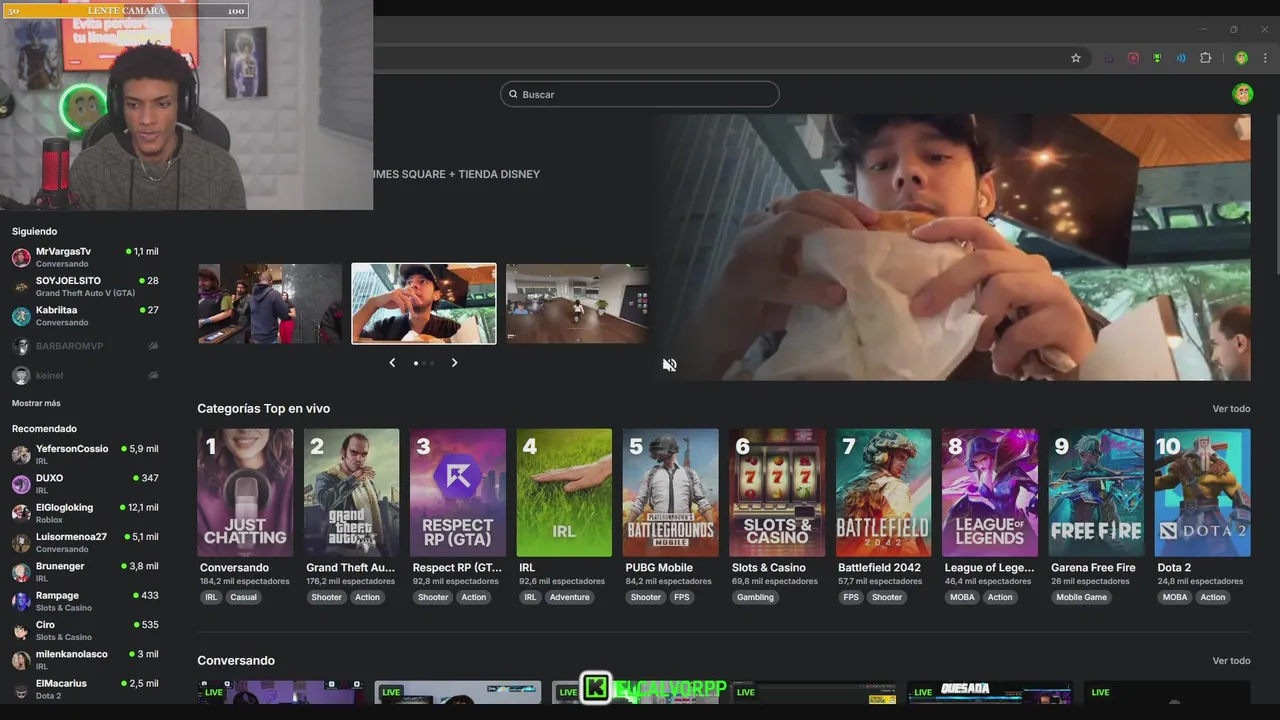1280x720 pixels.
Task: Open the Battlefield 2042 category card
Action: coord(883,492)
